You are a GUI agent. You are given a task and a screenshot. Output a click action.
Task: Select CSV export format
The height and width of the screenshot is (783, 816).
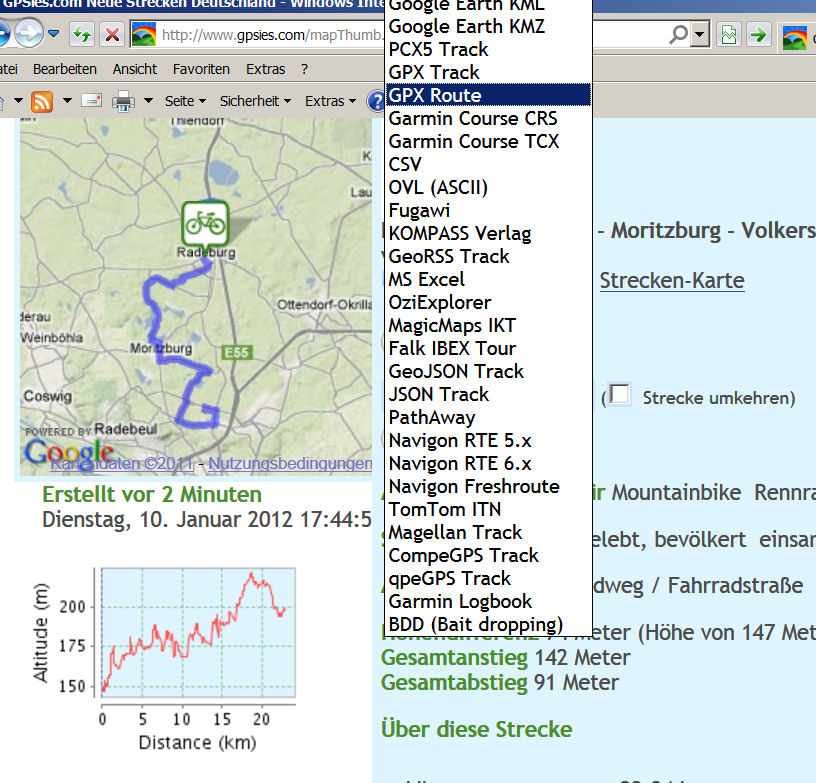[489, 164]
